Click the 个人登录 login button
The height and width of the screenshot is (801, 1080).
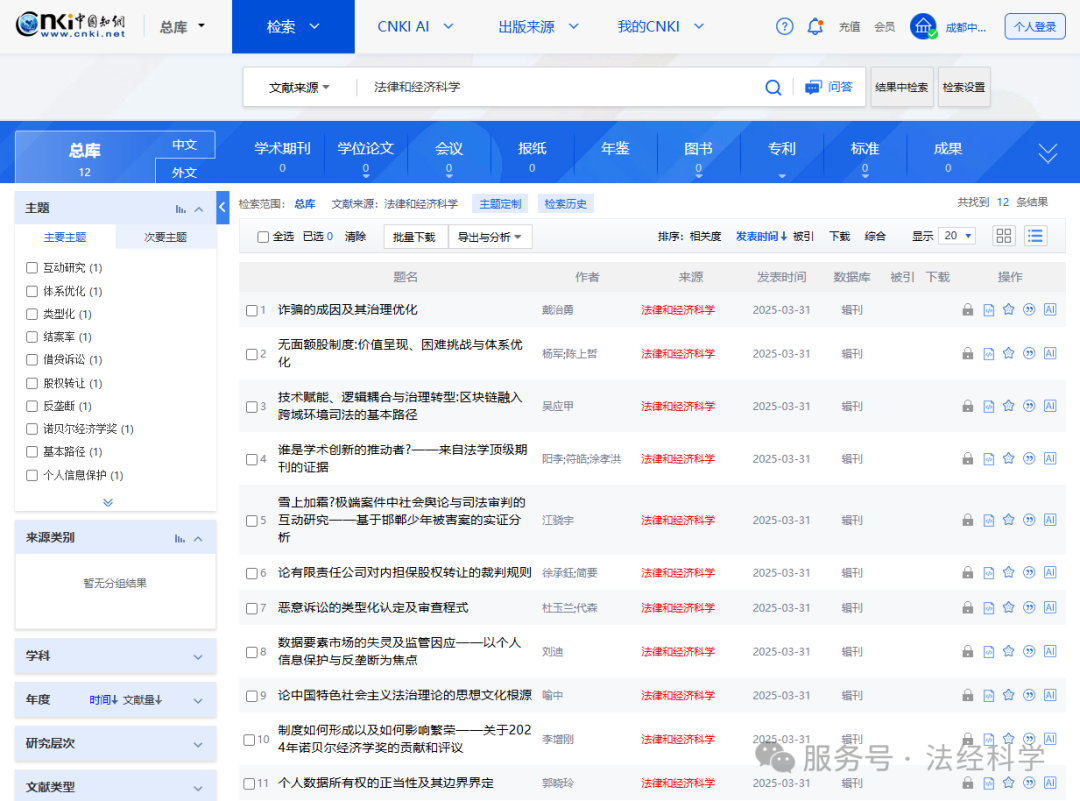(1034, 26)
